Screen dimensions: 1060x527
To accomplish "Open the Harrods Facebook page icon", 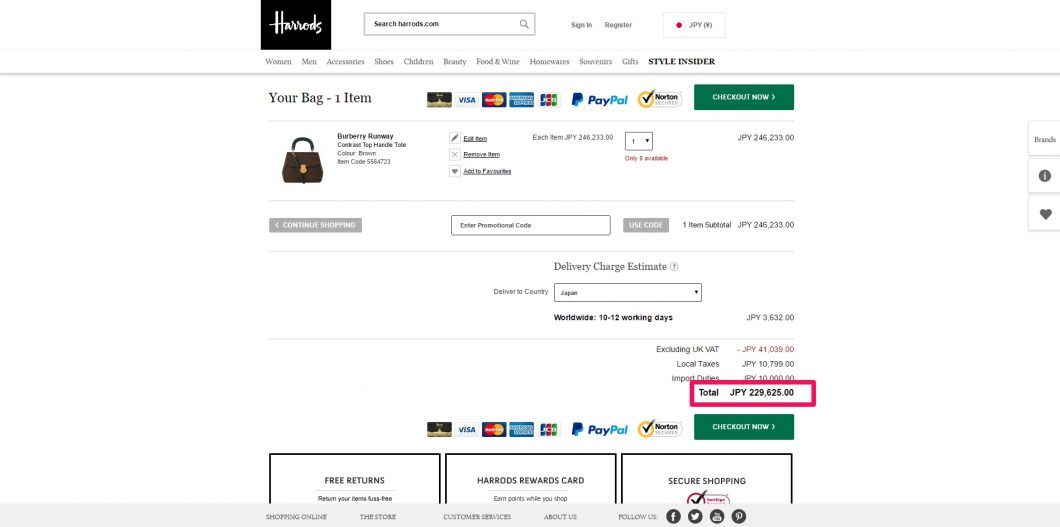I will [673, 517].
